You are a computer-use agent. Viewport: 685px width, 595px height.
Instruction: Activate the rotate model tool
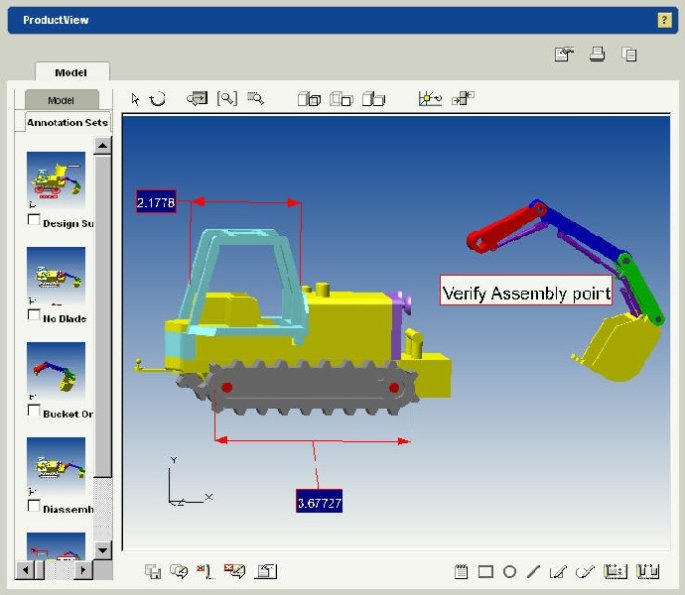tap(158, 99)
